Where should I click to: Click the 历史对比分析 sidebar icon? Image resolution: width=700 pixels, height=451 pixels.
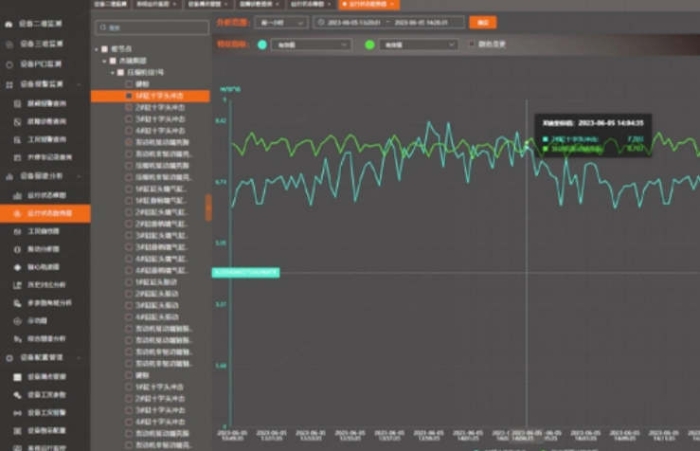click(x=17, y=285)
